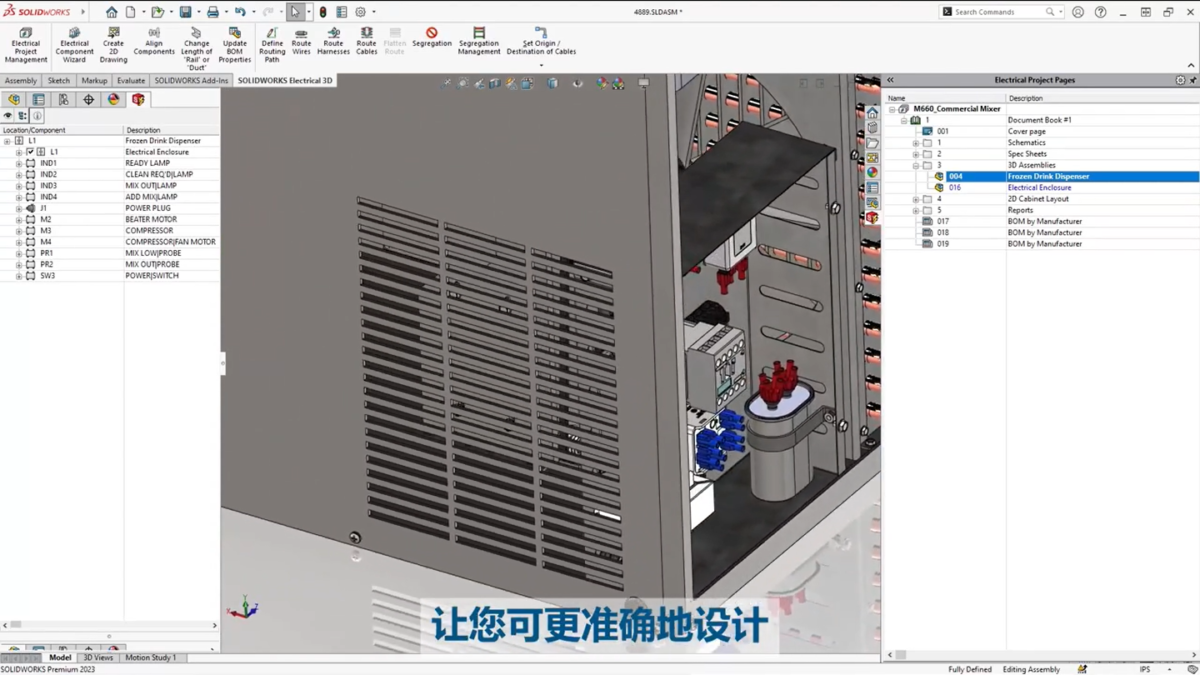Open the 3D Views bottom tab
This screenshot has height=675, width=1200.
click(x=98, y=658)
